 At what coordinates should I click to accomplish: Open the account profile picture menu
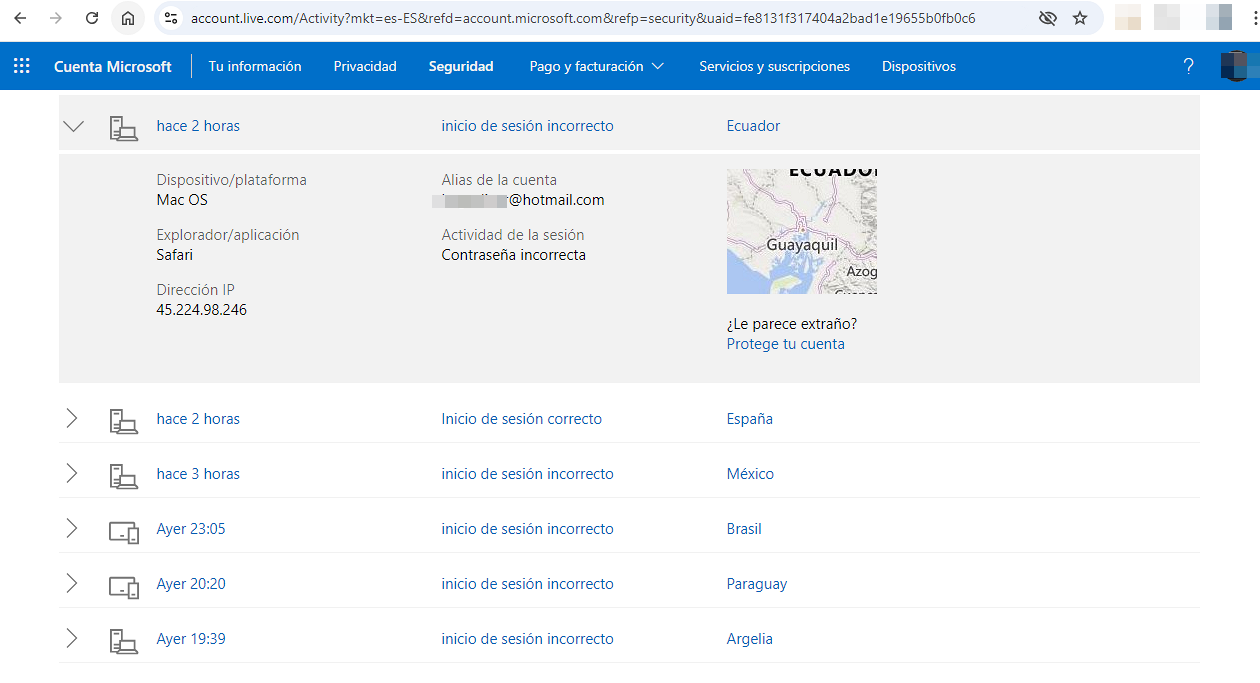coord(1238,66)
